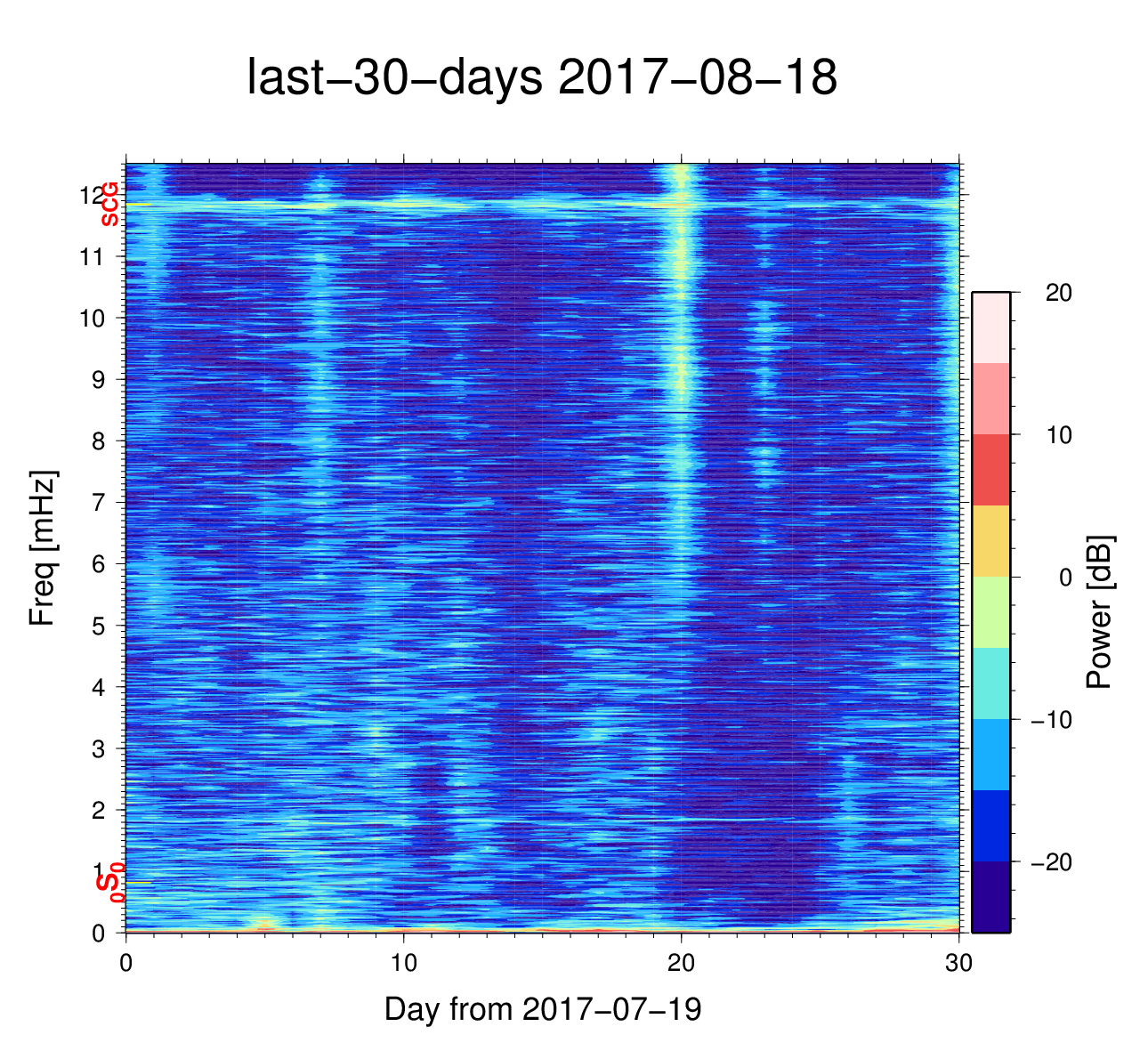Click the '20' tick label on colorbar

point(1058,293)
